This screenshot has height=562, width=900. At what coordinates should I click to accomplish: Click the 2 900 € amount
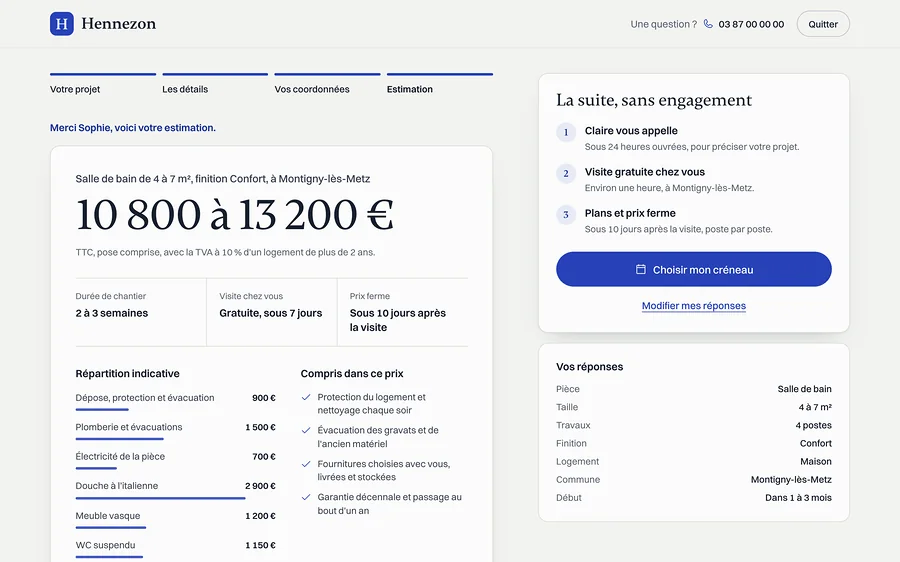(261, 486)
